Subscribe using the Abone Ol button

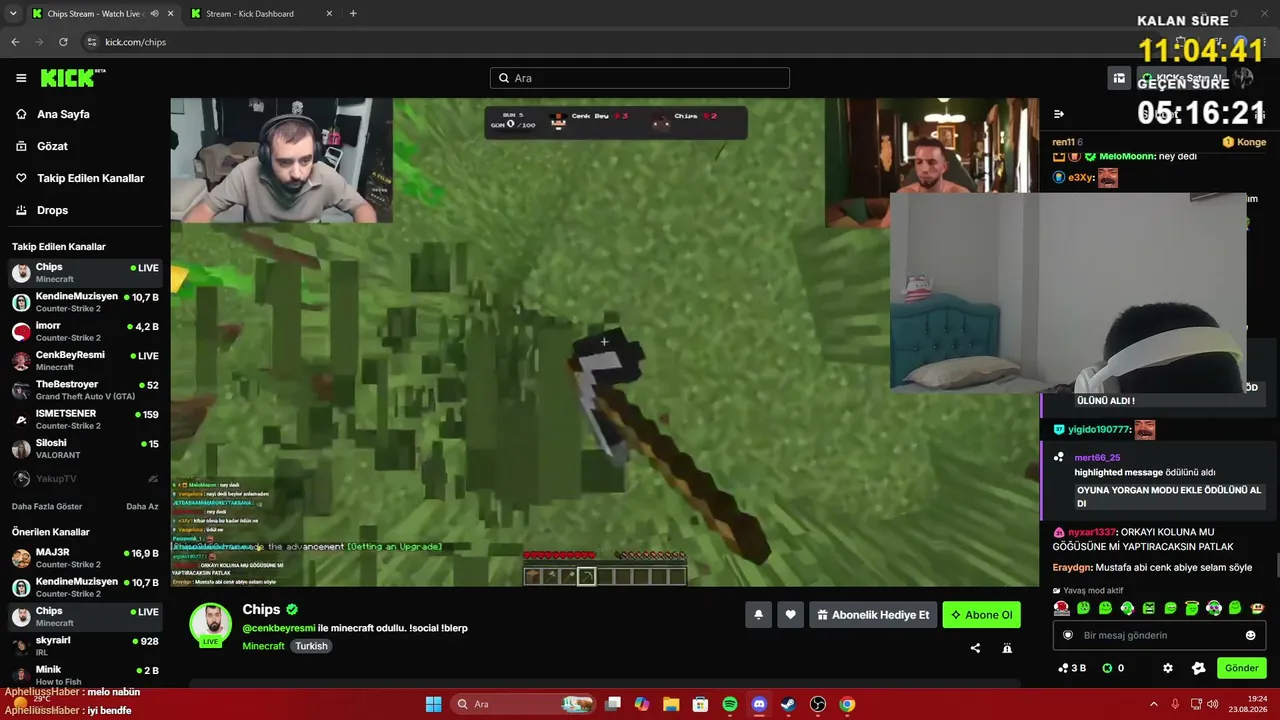tap(982, 615)
